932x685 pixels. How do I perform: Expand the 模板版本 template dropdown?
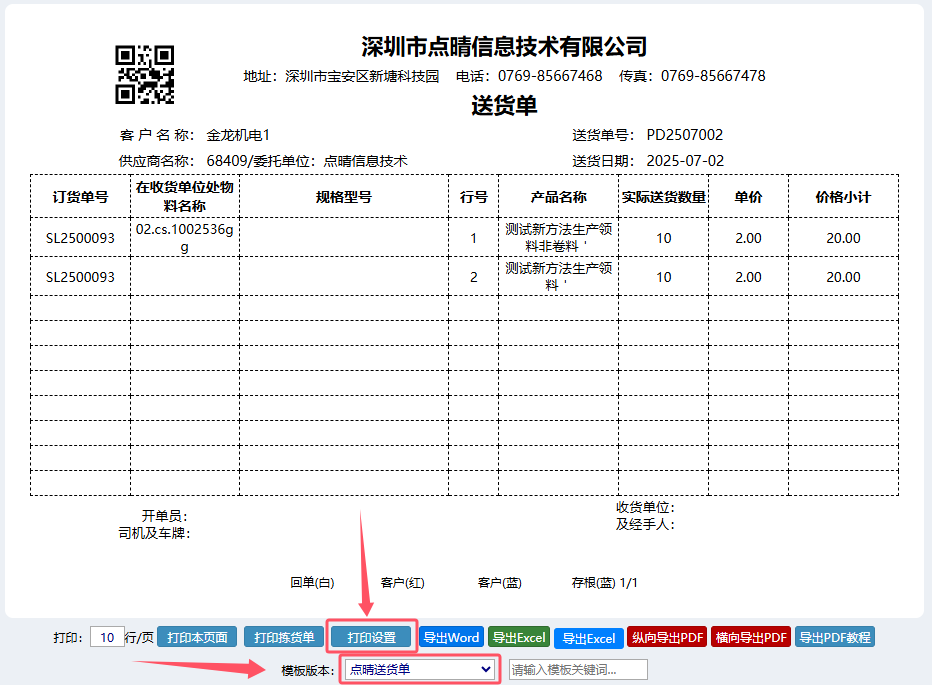pyautogui.click(x=420, y=669)
